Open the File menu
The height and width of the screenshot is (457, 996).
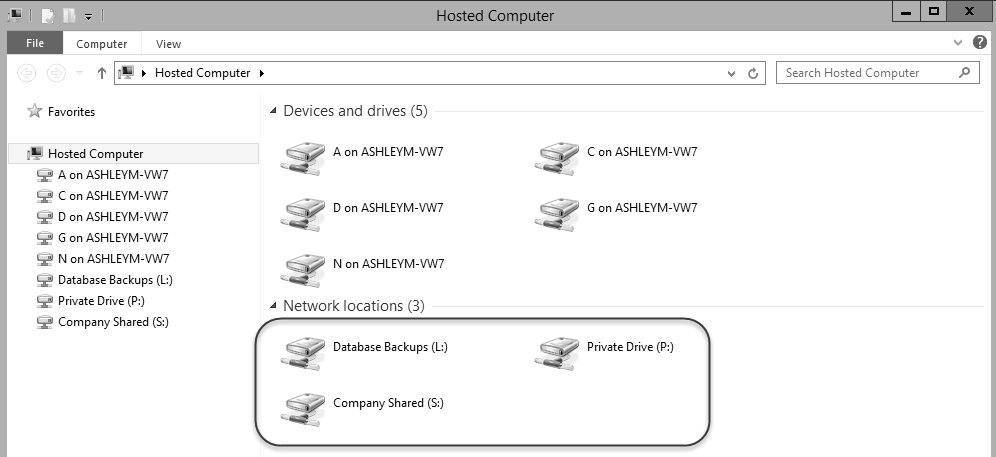tap(35, 43)
